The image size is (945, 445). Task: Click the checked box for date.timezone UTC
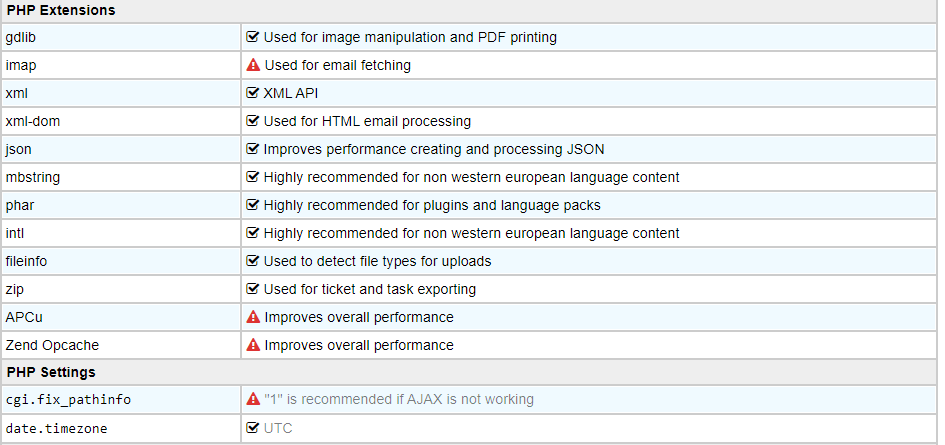click(x=253, y=428)
